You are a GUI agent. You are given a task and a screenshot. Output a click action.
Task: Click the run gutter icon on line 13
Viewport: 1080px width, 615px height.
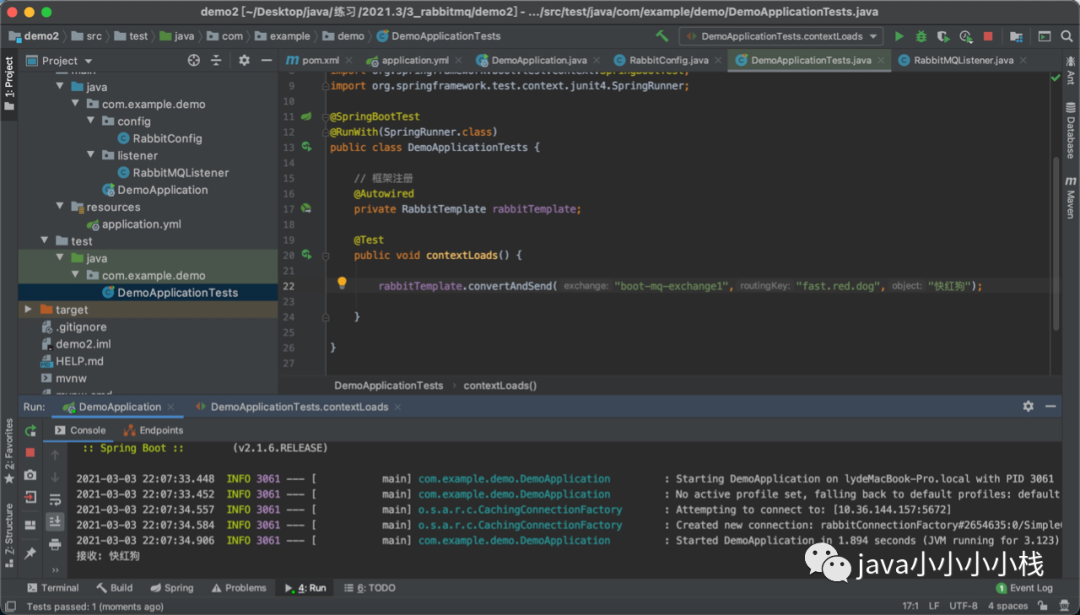(x=307, y=147)
